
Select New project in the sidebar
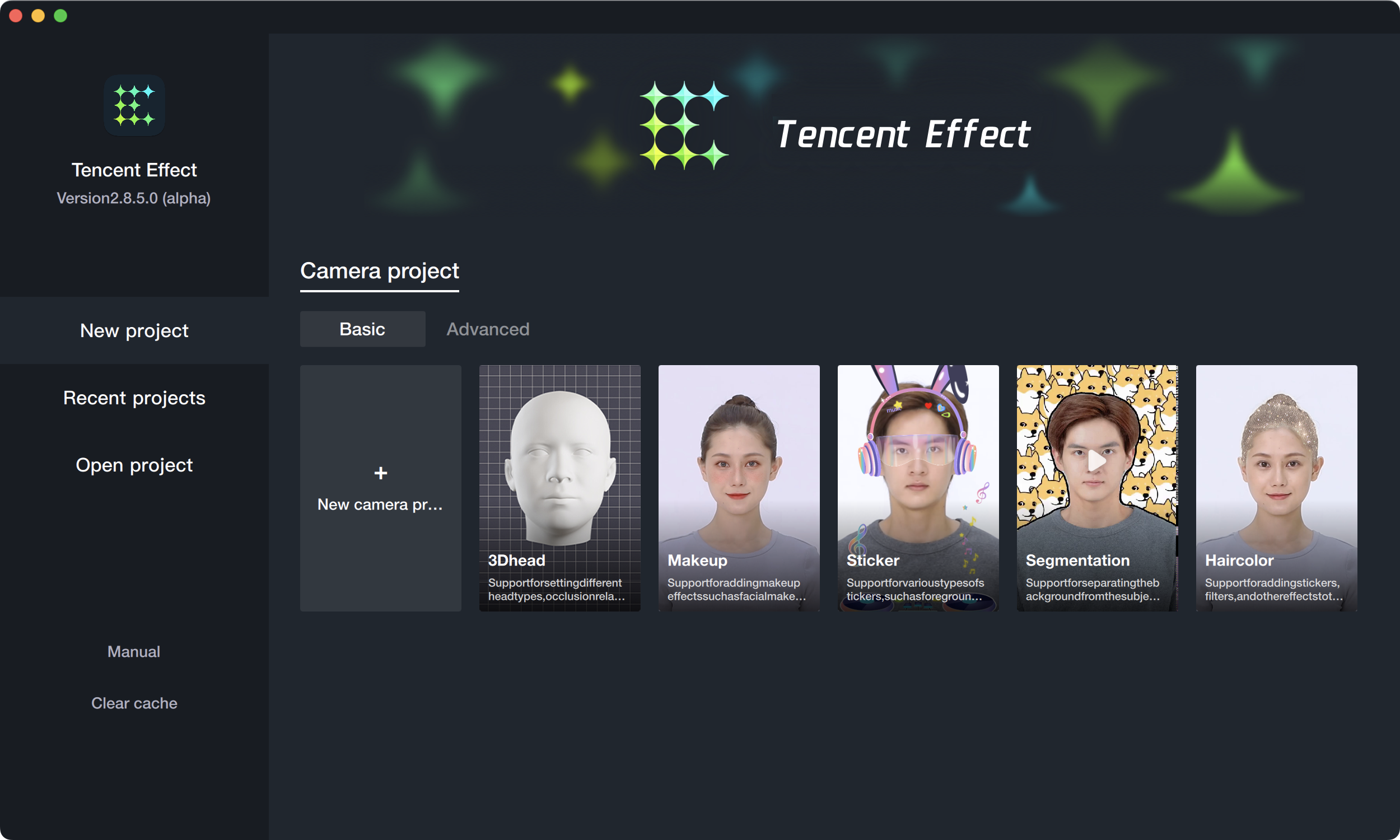[x=134, y=330]
